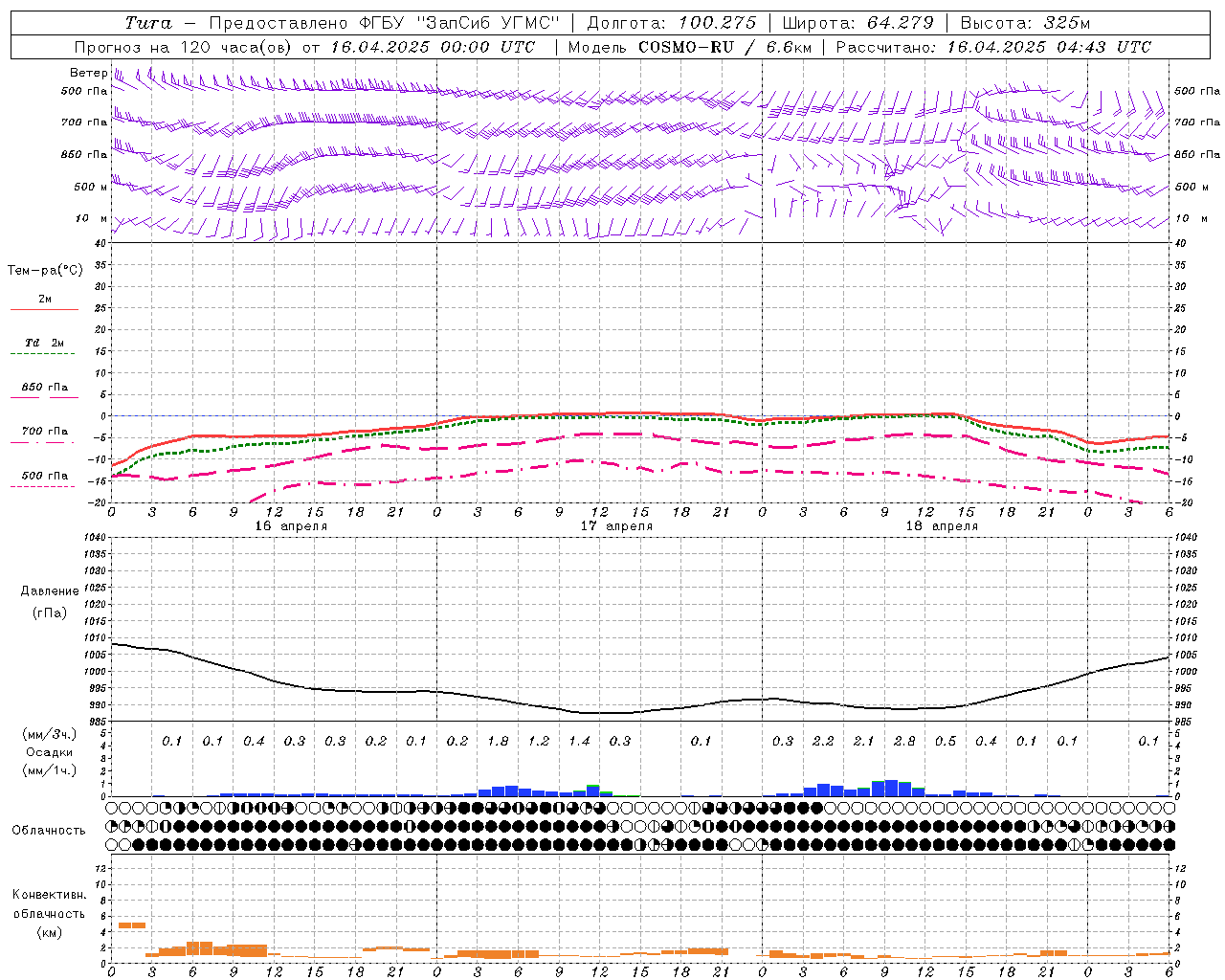Click the "Ветер" wind panel label

(89, 73)
